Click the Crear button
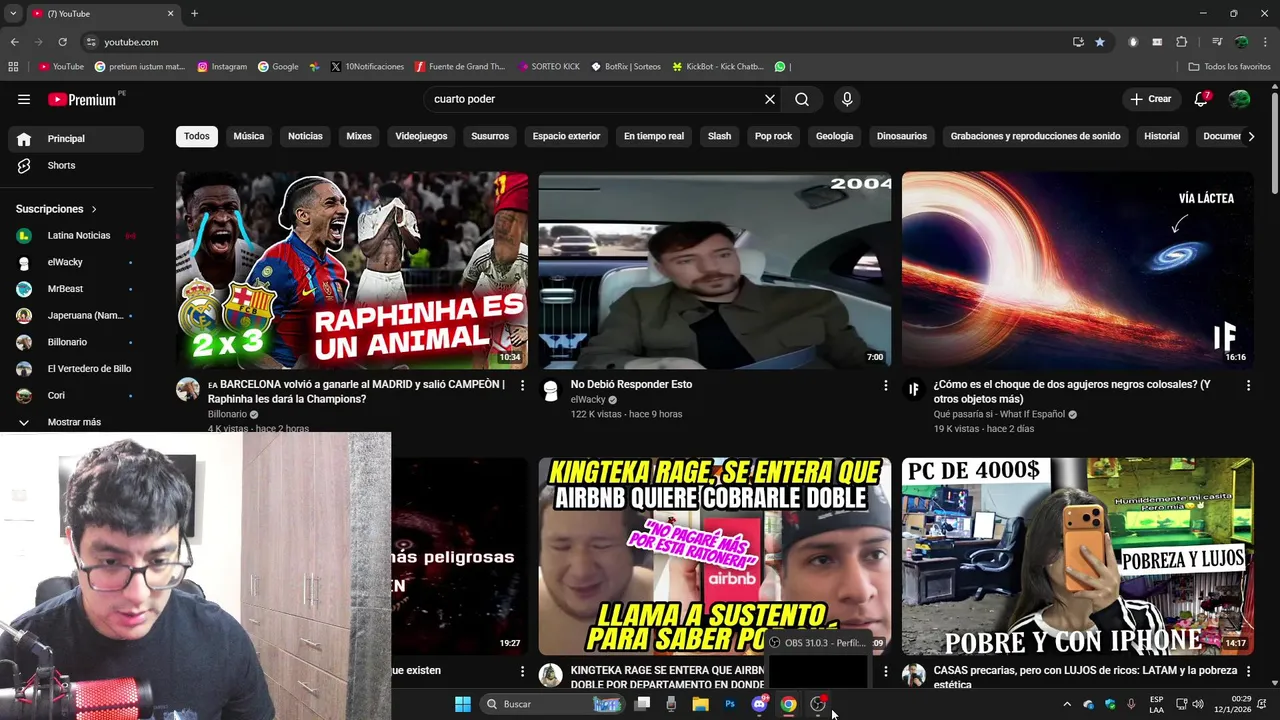 click(x=1151, y=99)
